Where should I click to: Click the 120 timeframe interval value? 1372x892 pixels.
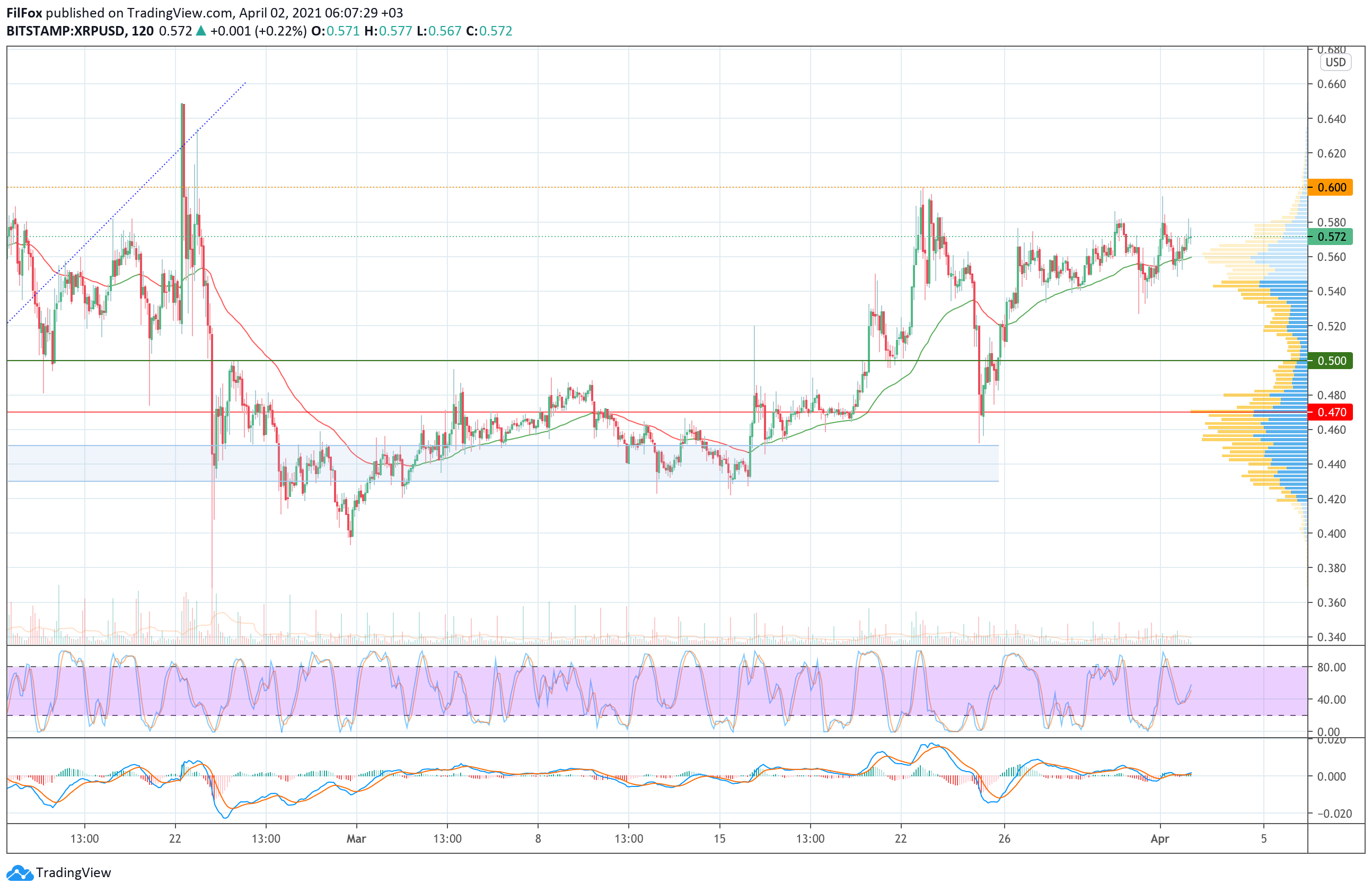click(x=143, y=31)
